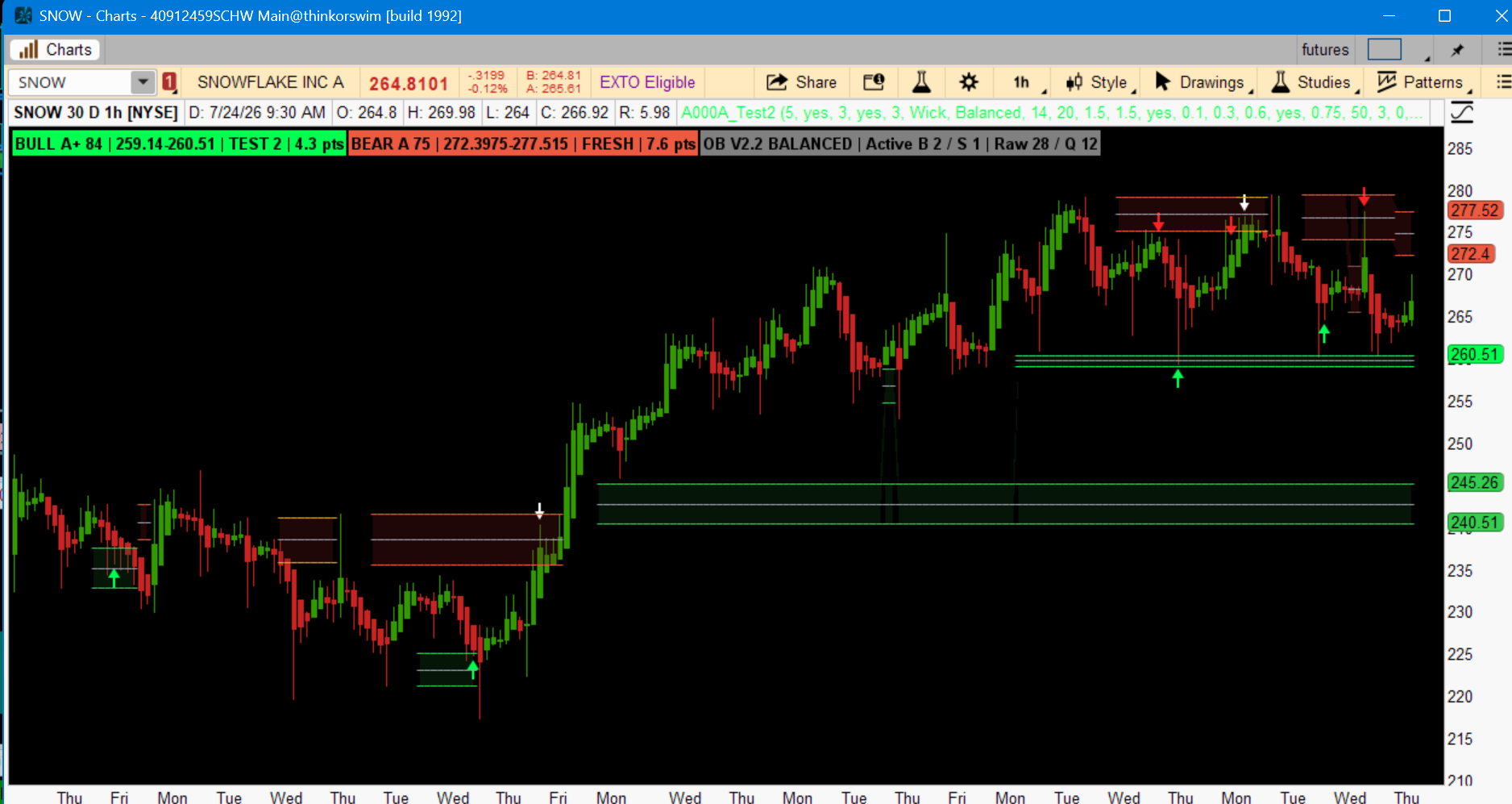Viewport: 1512px width, 804px height.
Task: Open the toolbar list menu icon beside Patterns
Action: pos(1503,82)
